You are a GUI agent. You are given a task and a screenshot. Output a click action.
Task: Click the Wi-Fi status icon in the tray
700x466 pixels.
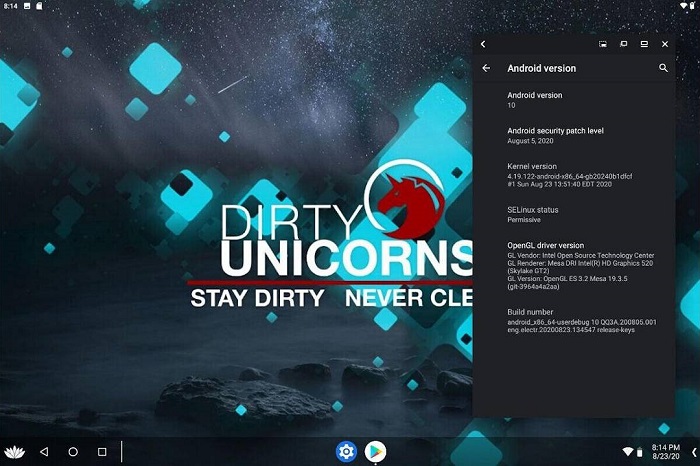click(627, 452)
